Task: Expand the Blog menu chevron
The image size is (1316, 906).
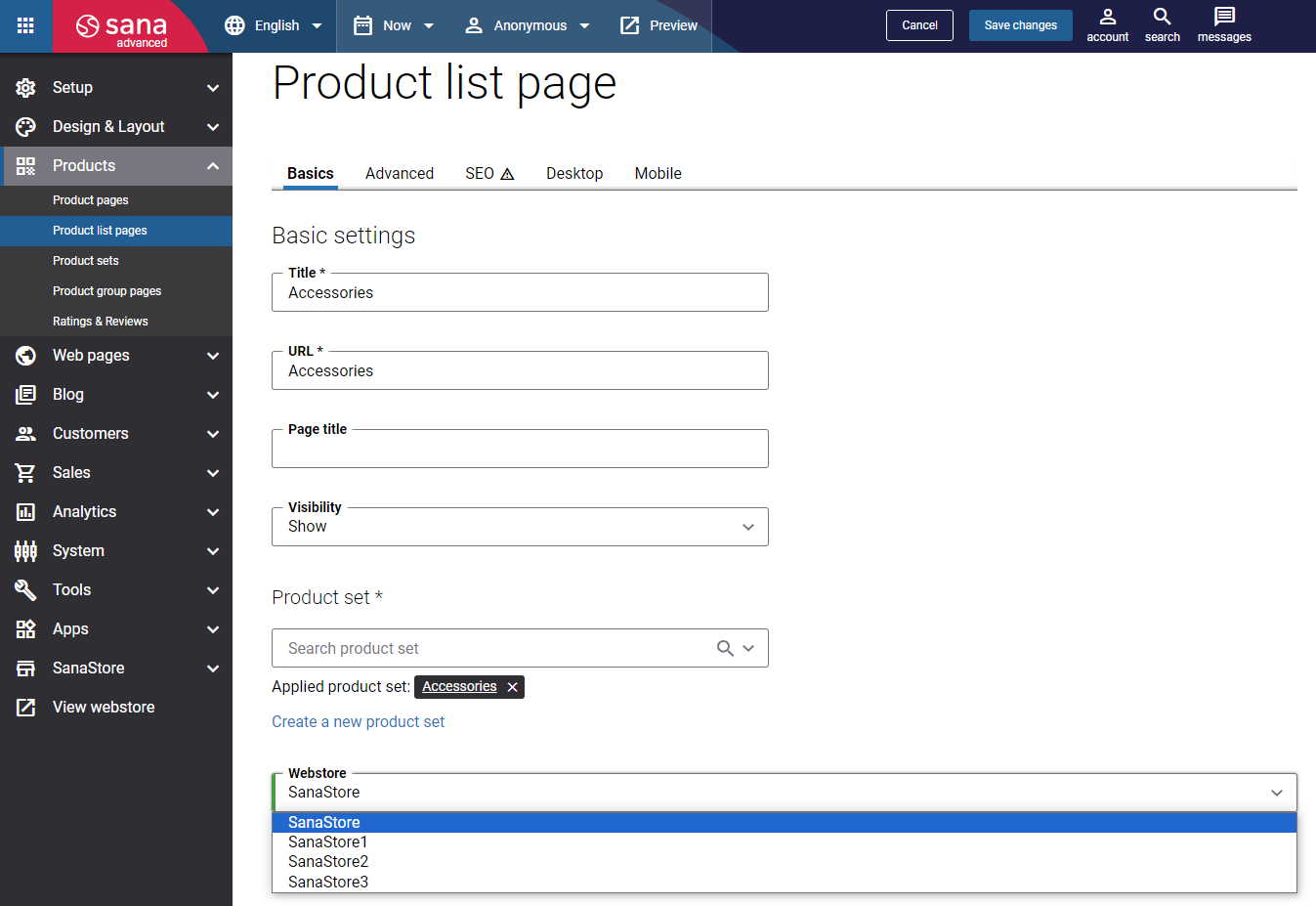Action: coord(213,395)
